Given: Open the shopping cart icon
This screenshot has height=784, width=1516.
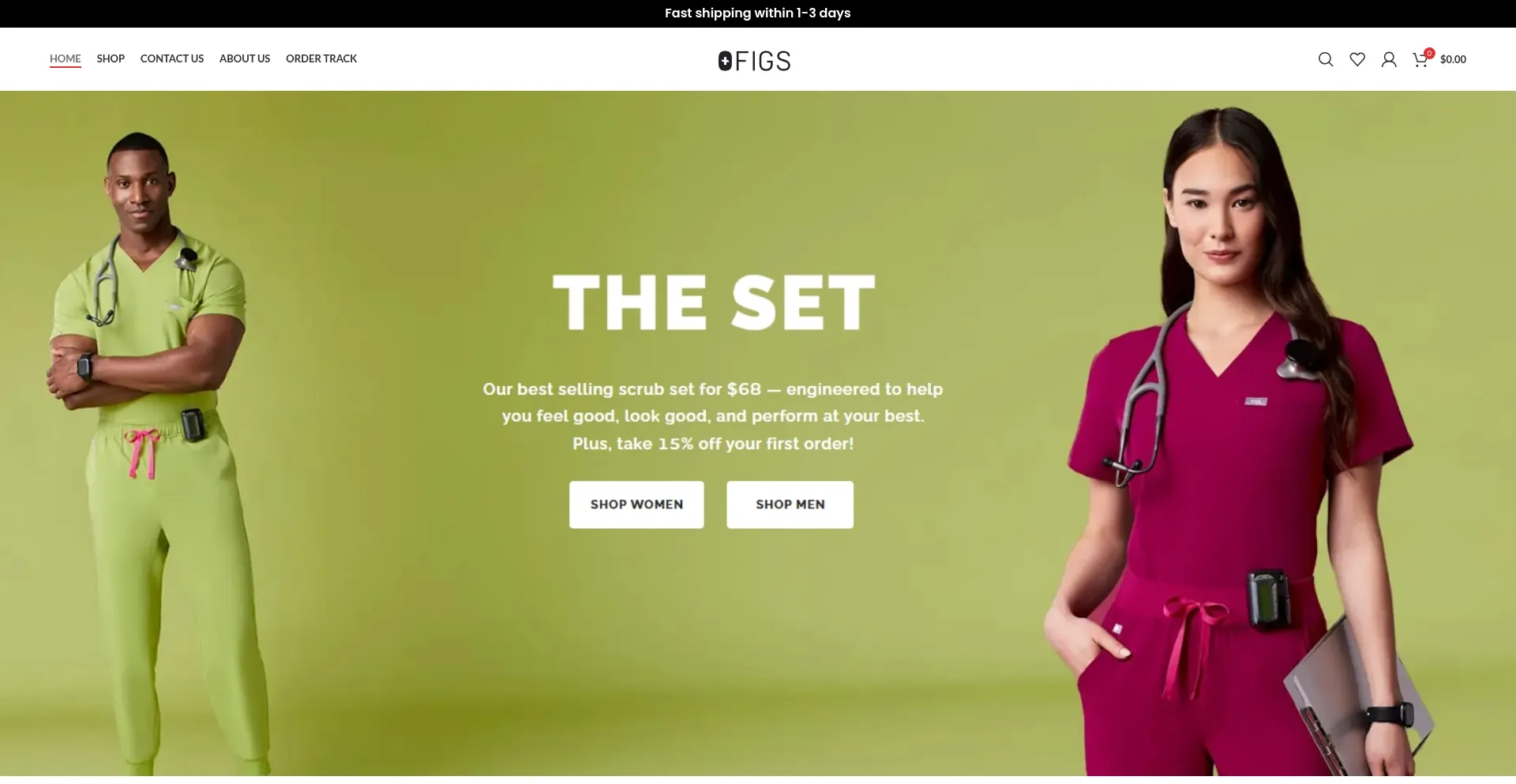Looking at the screenshot, I should click(x=1420, y=60).
